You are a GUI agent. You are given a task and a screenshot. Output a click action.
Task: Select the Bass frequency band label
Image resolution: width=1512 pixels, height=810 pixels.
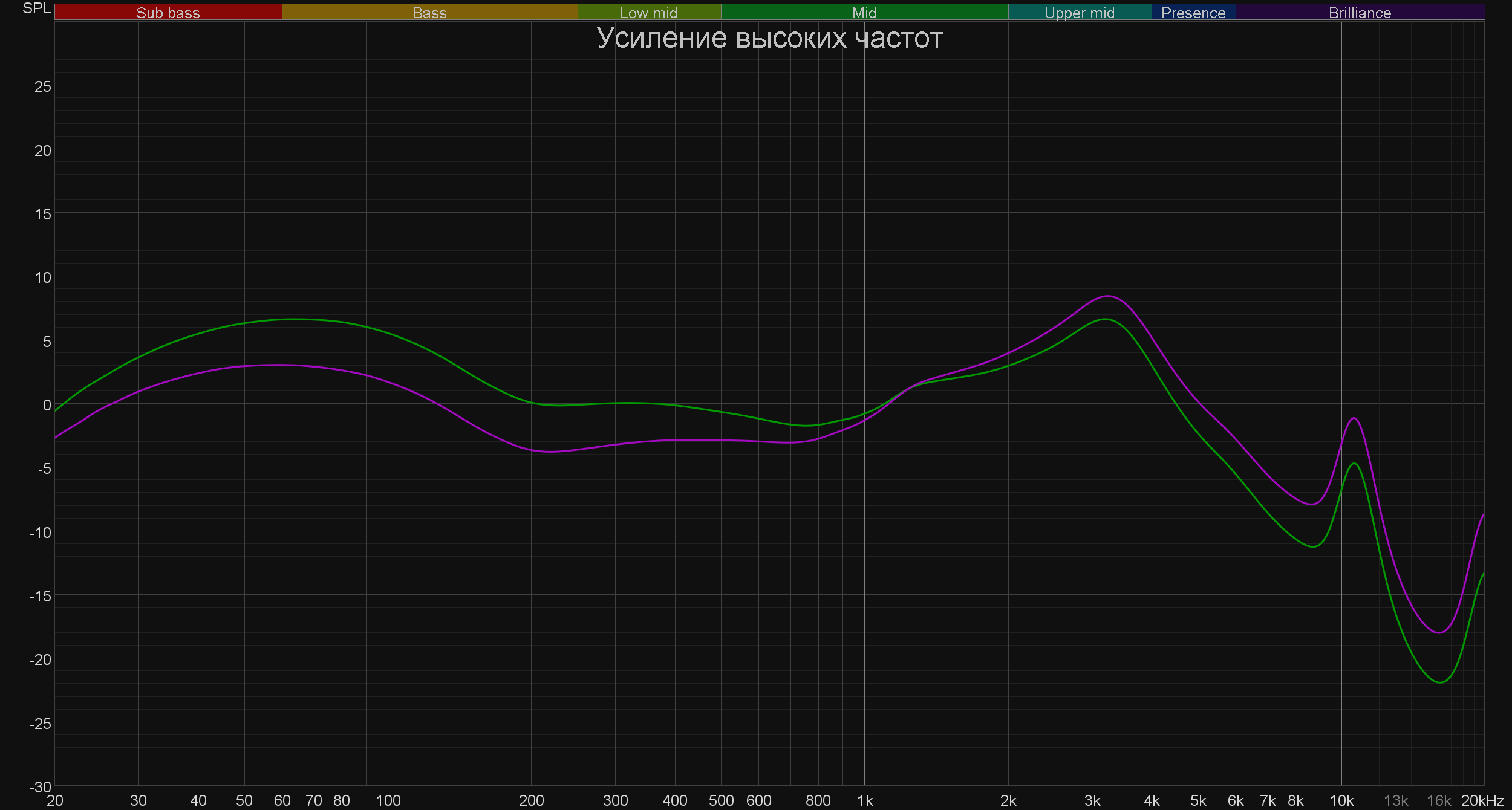point(429,13)
